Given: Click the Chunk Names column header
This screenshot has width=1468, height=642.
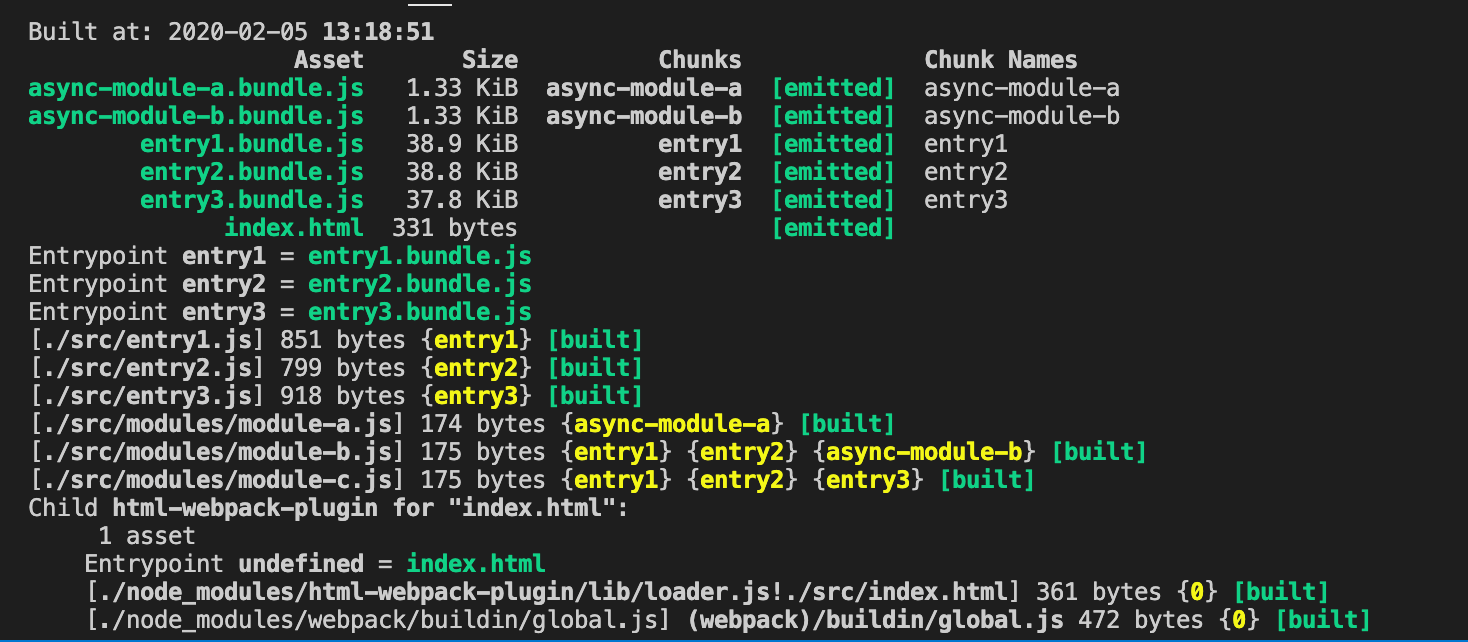Looking at the screenshot, I should [1000, 60].
